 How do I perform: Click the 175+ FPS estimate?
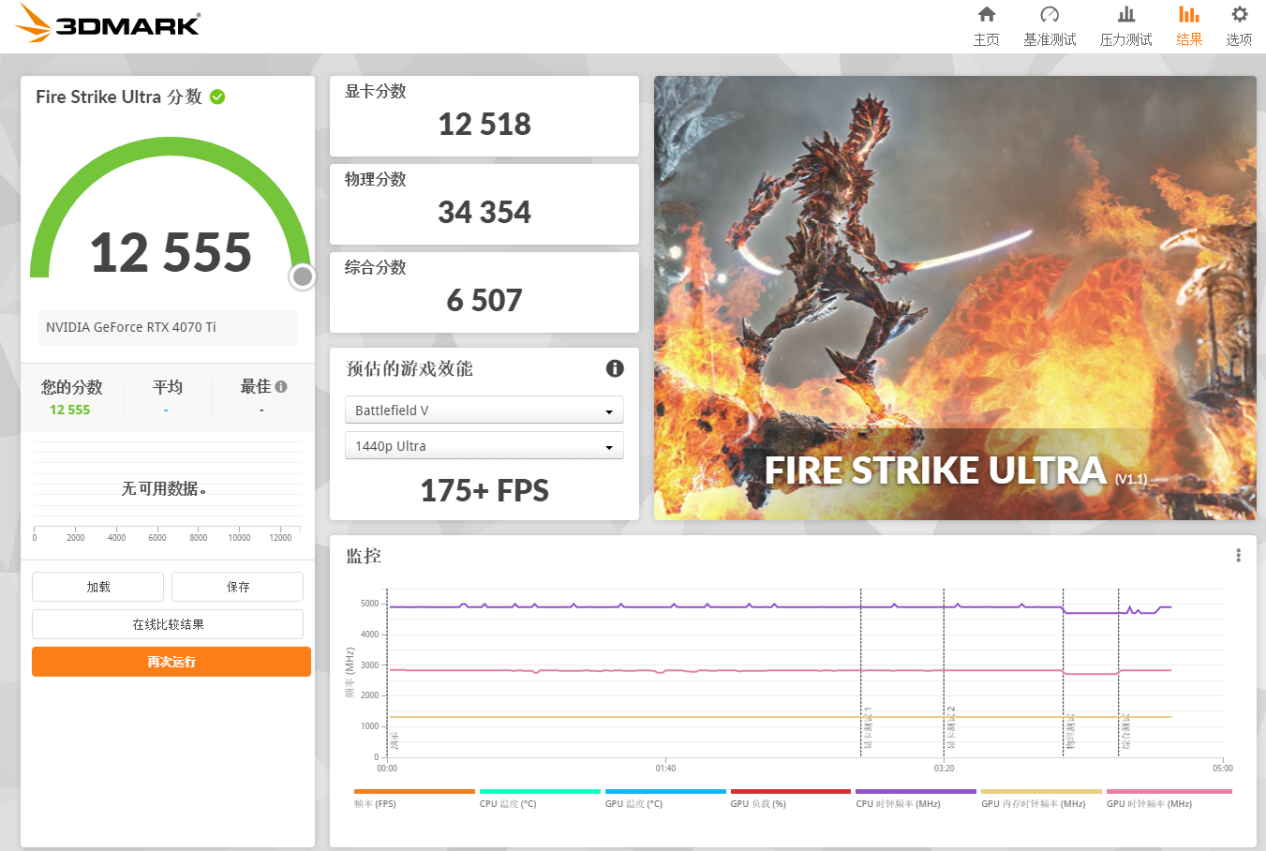(484, 490)
